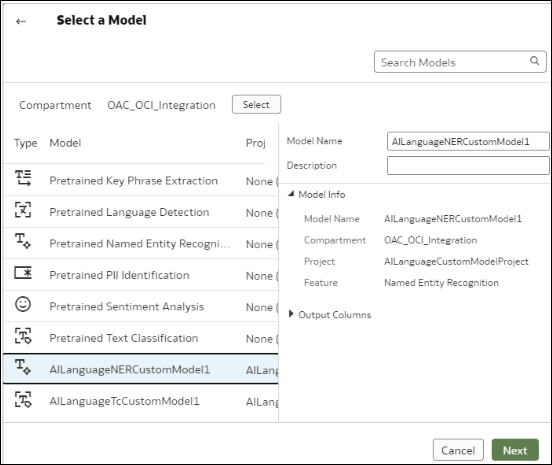Select the AILanguageNERCustomModel1 model name
The height and width of the screenshot is (465, 552).
point(130,369)
